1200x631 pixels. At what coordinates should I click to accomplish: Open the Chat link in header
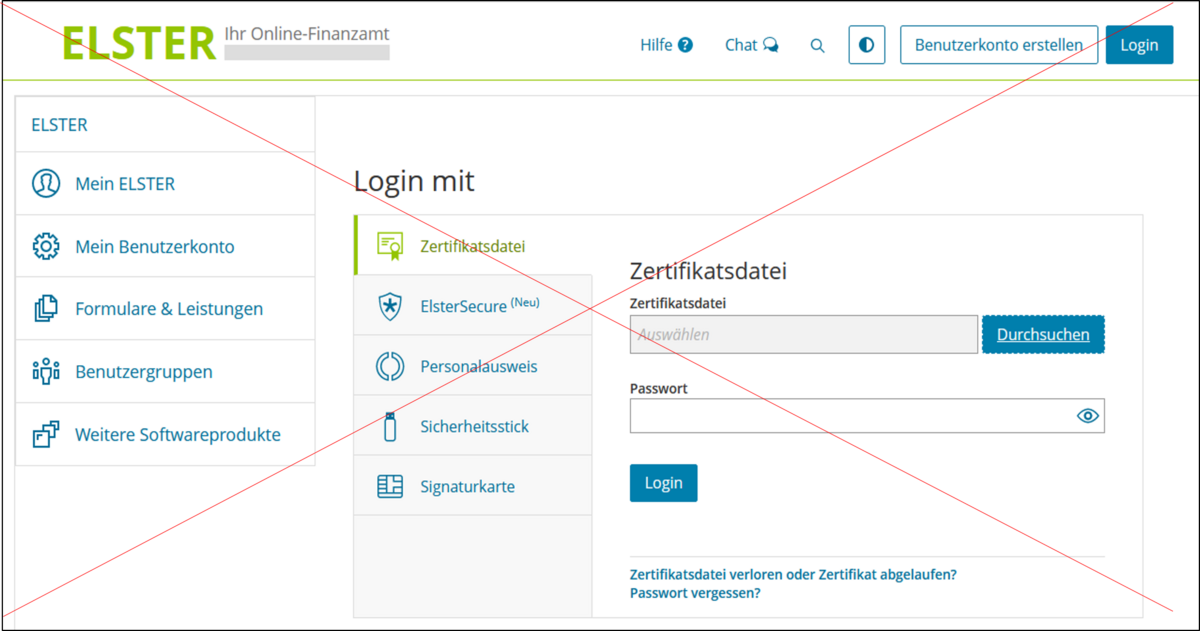751,45
